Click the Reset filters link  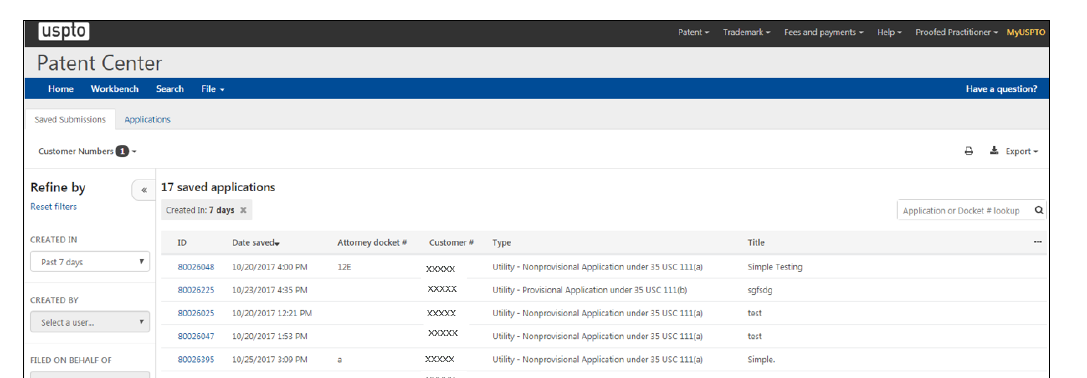(x=53, y=207)
